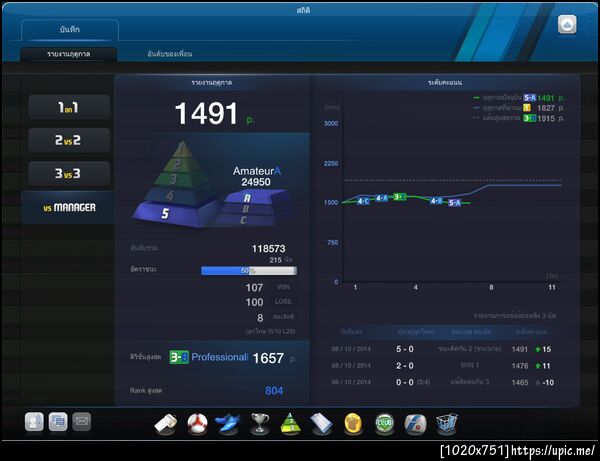Open the player profile icon at bottom left
Screen dimensions: 600x461
34,422
